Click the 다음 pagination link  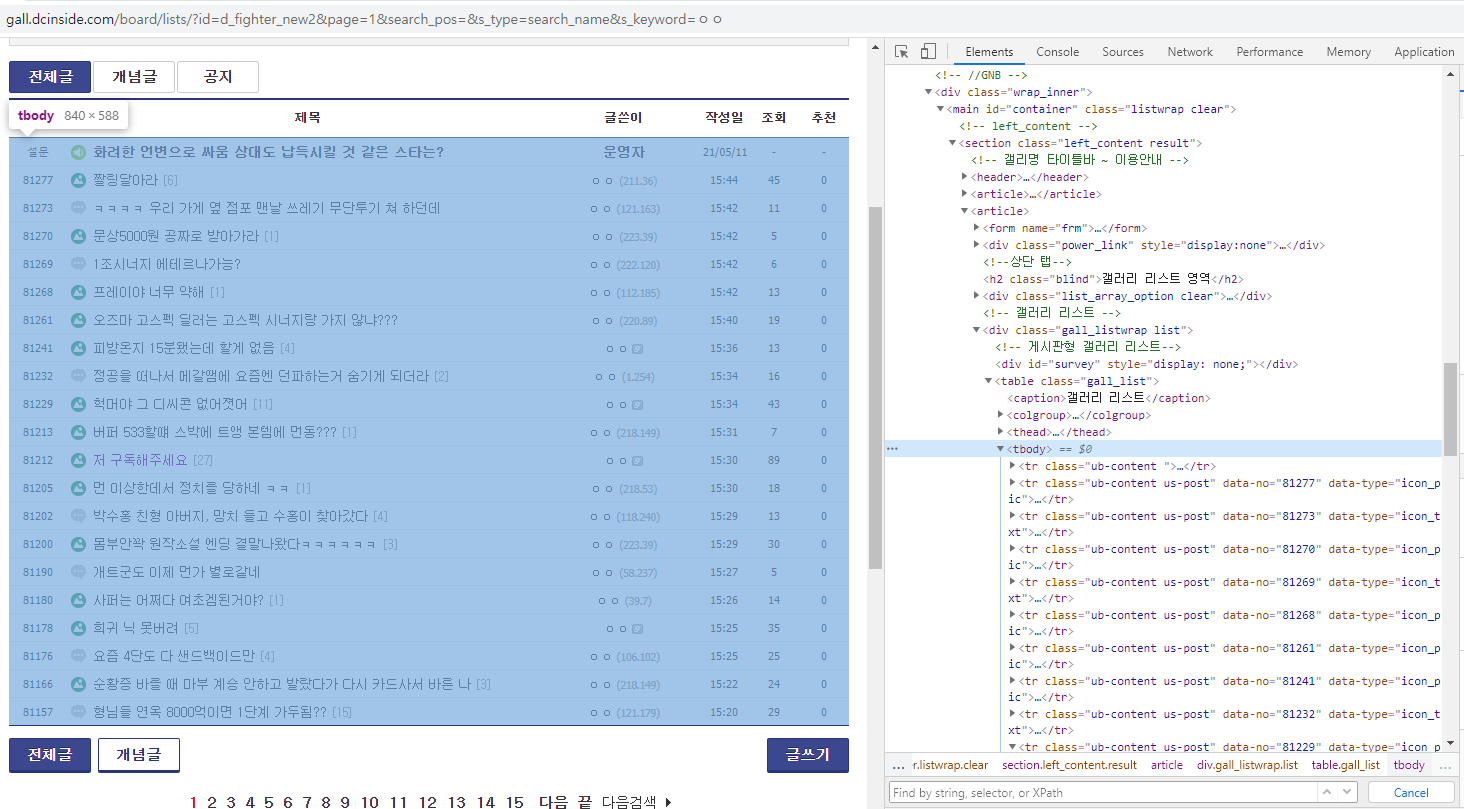tap(553, 802)
